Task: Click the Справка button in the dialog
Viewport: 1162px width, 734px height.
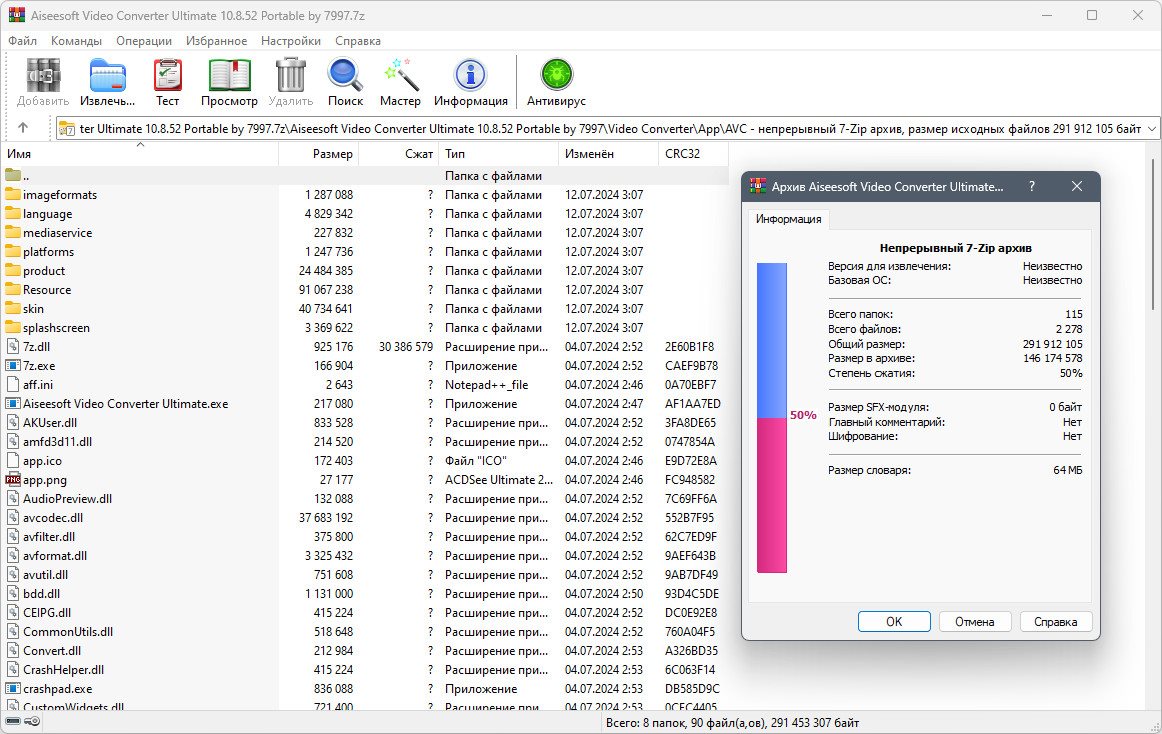Action: 1055,621
